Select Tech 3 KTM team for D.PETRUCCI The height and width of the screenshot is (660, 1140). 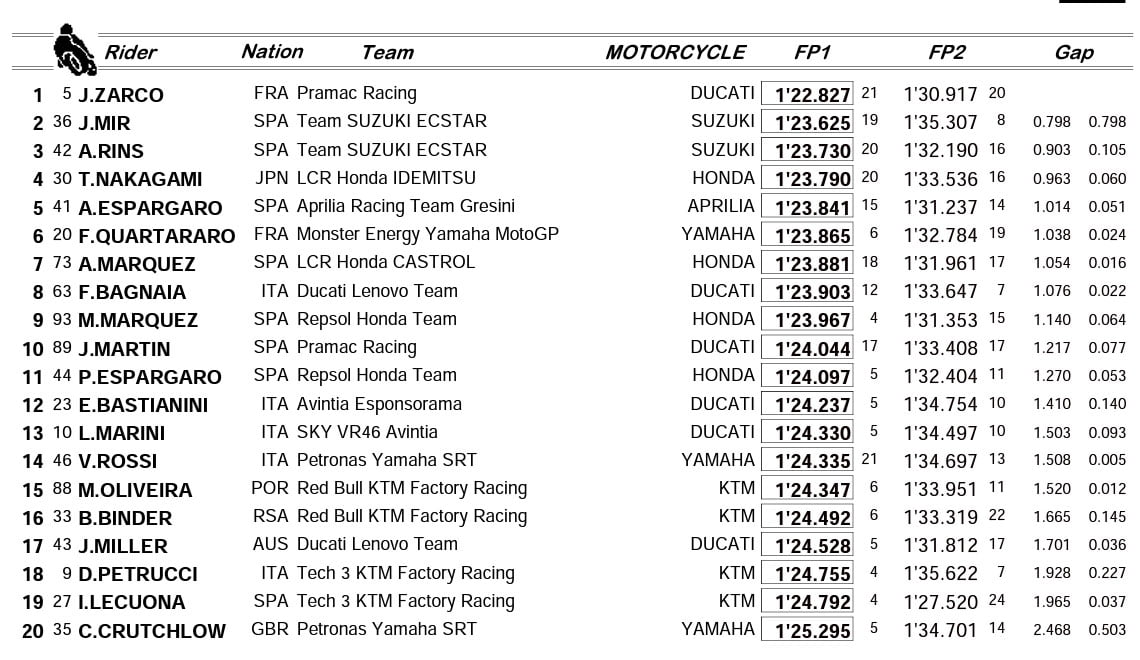click(x=405, y=574)
